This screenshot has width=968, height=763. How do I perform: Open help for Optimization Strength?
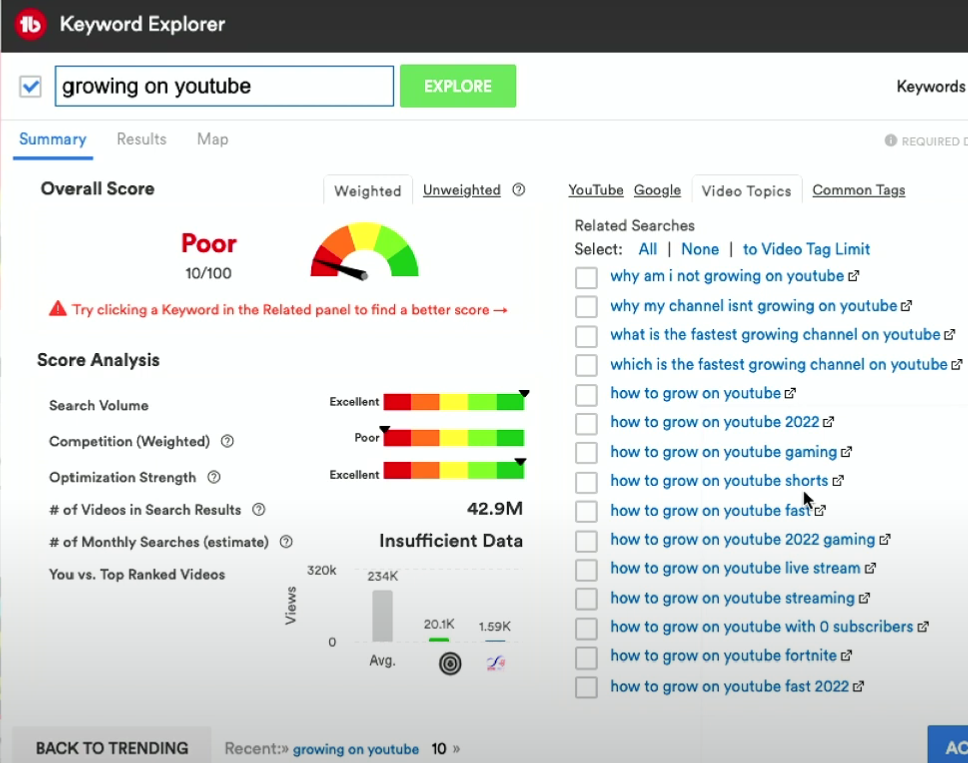click(x=214, y=477)
